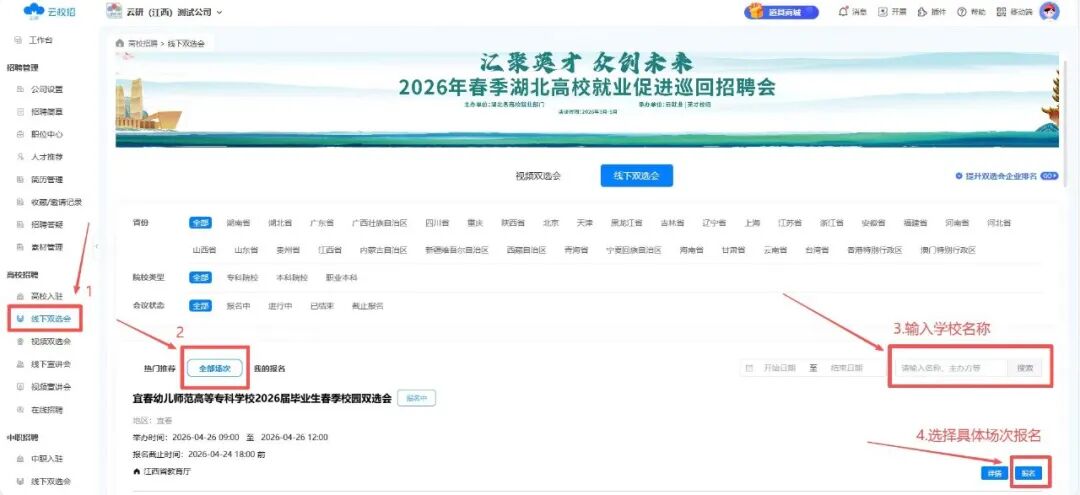Open the 移动端 QR code icon
Viewport: 1080px width, 495px height.
pos(1001,12)
